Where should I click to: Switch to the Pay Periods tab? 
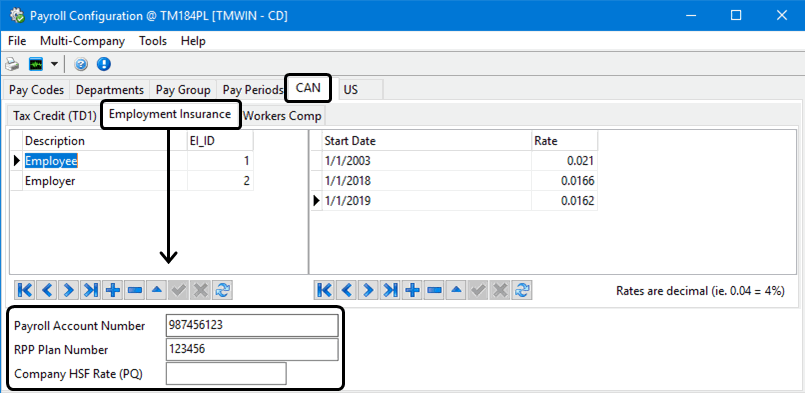click(x=252, y=89)
